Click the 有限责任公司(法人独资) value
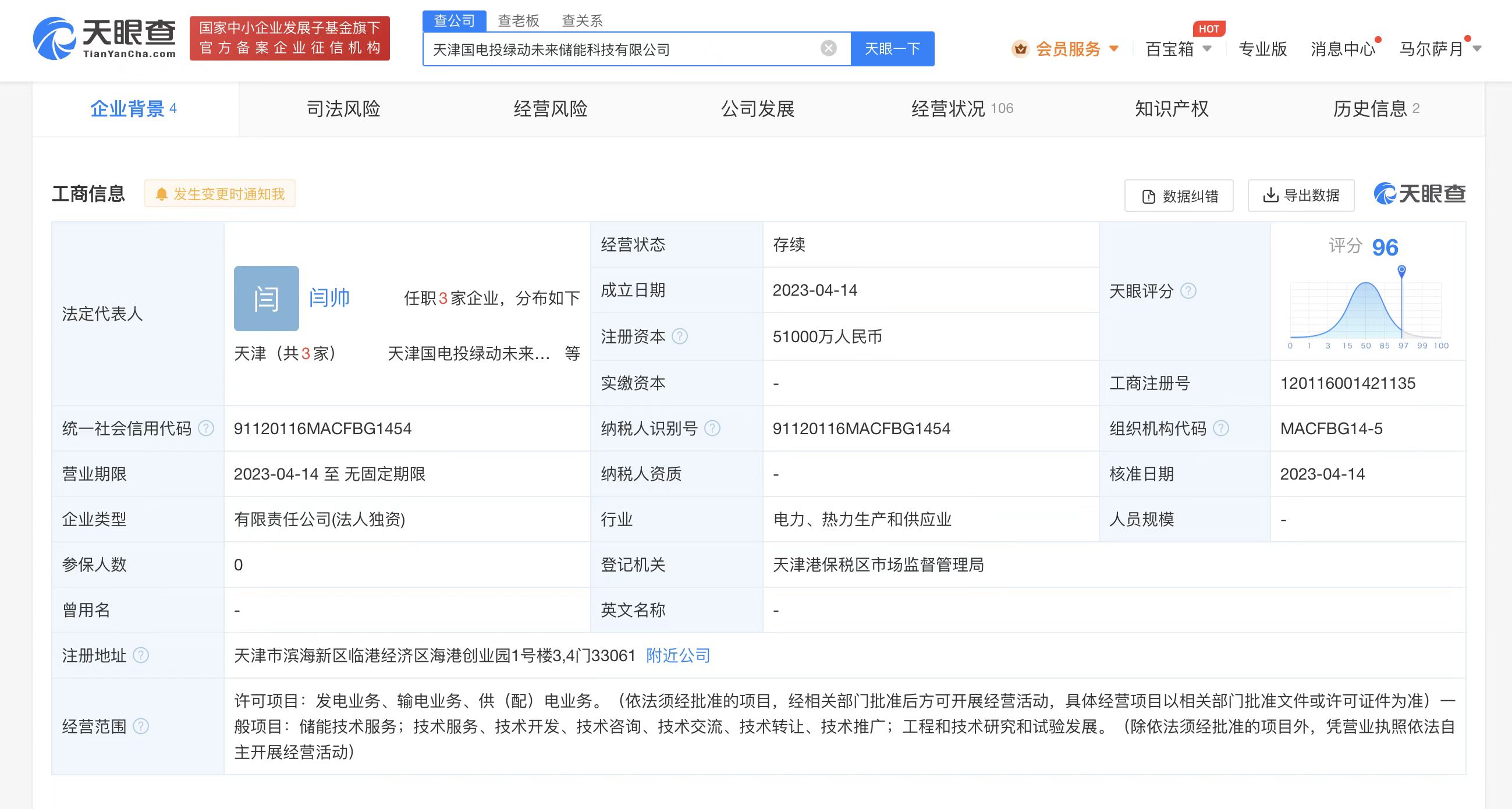The height and width of the screenshot is (809, 1512). (320, 520)
